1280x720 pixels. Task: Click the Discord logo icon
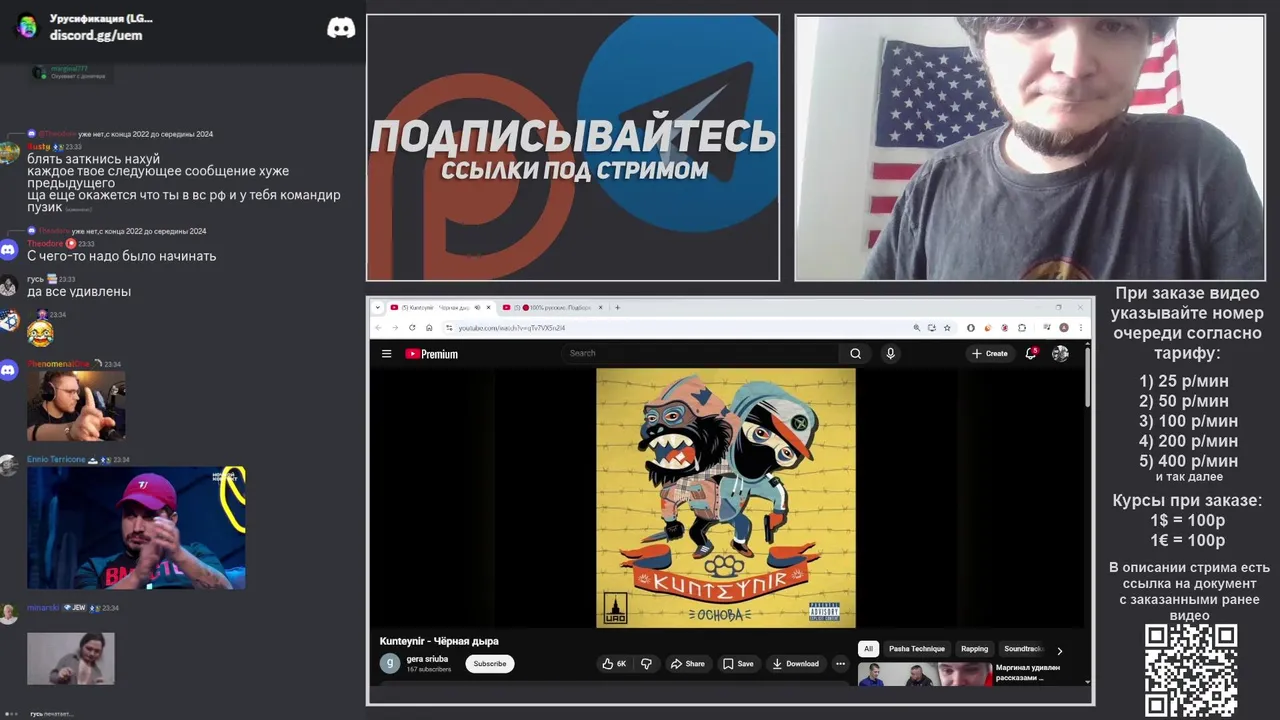tap(341, 27)
